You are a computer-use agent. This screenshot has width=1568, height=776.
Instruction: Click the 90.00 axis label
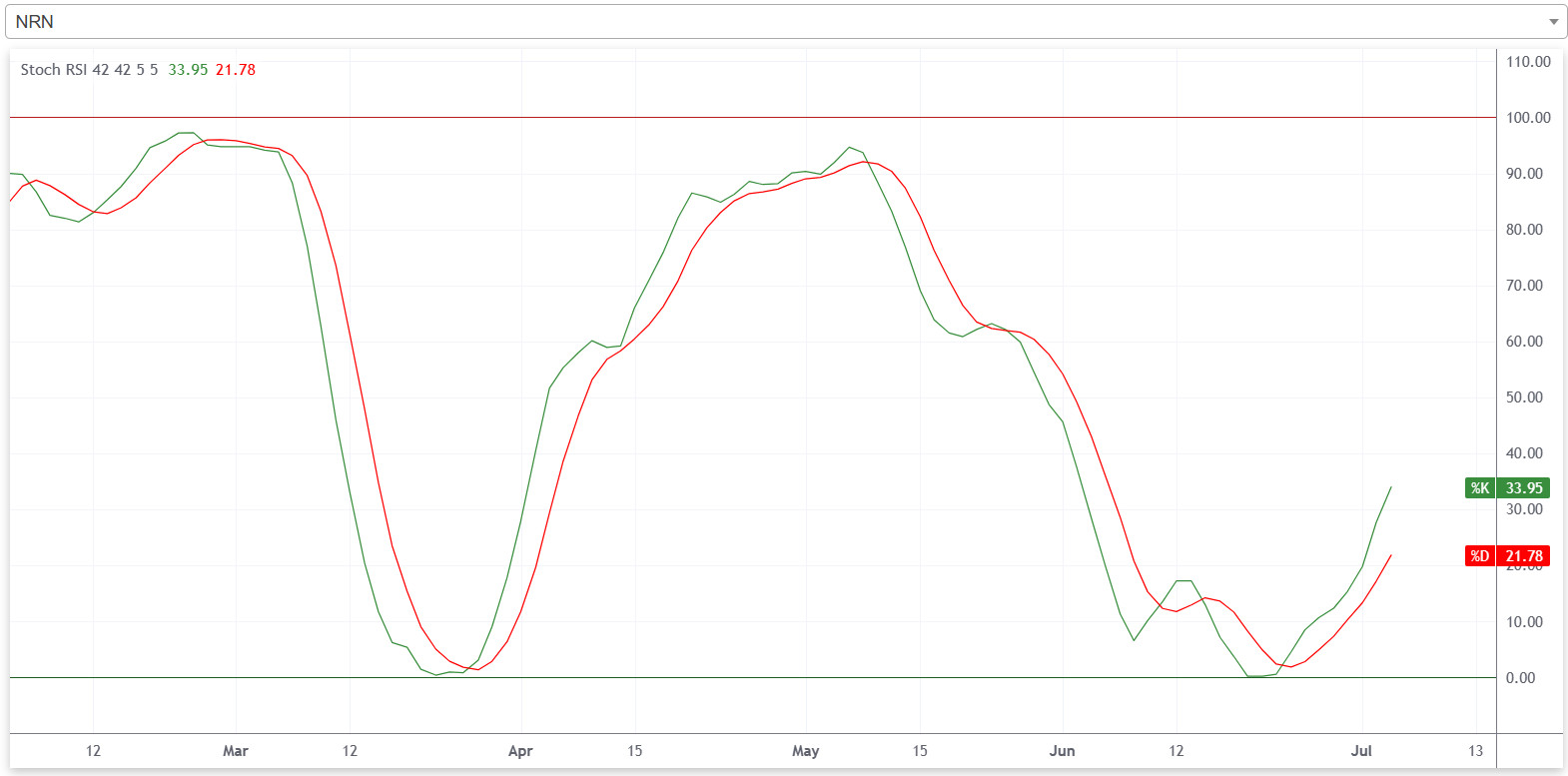click(x=1524, y=174)
